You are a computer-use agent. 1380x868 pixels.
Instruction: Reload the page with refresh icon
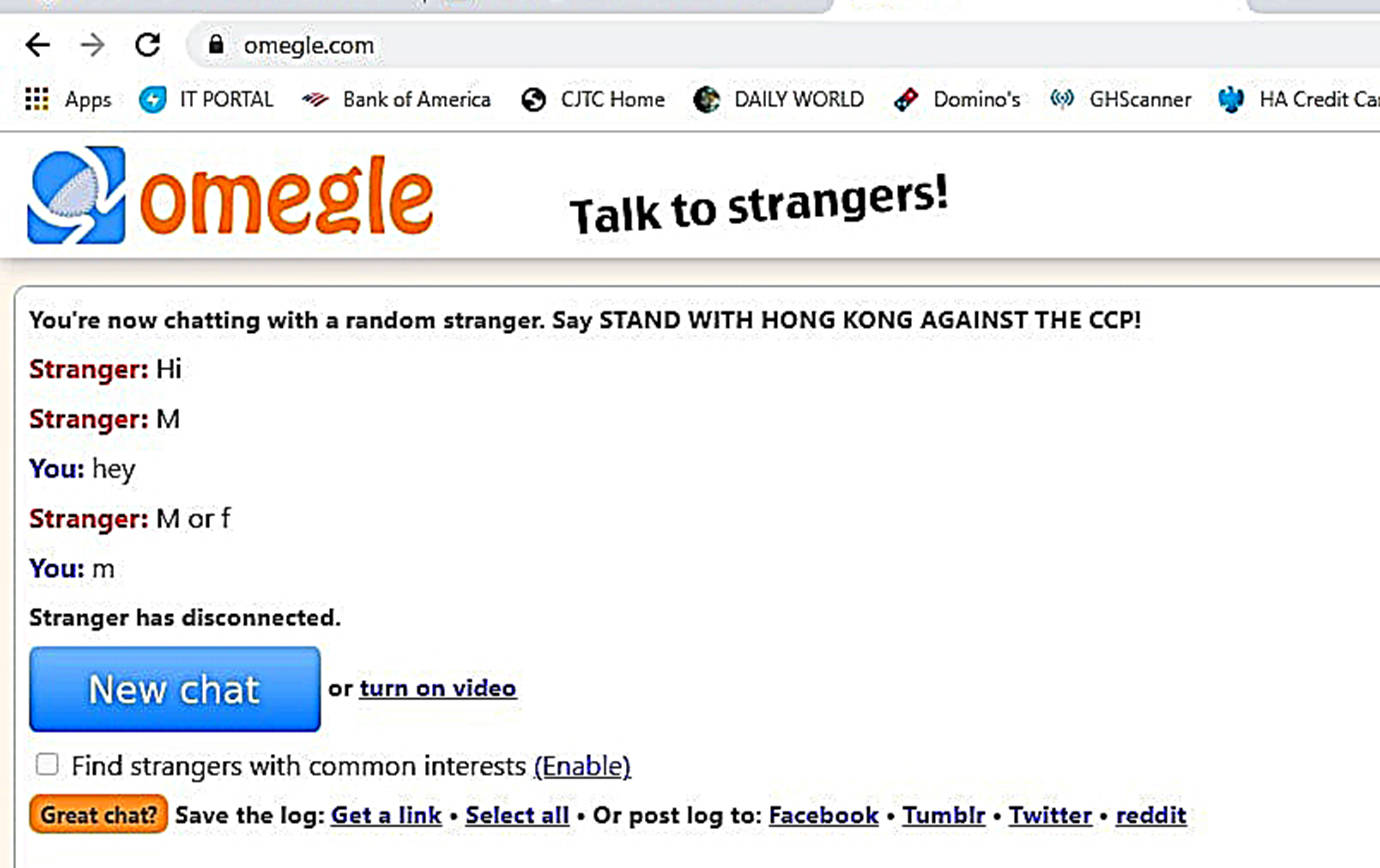[148, 45]
